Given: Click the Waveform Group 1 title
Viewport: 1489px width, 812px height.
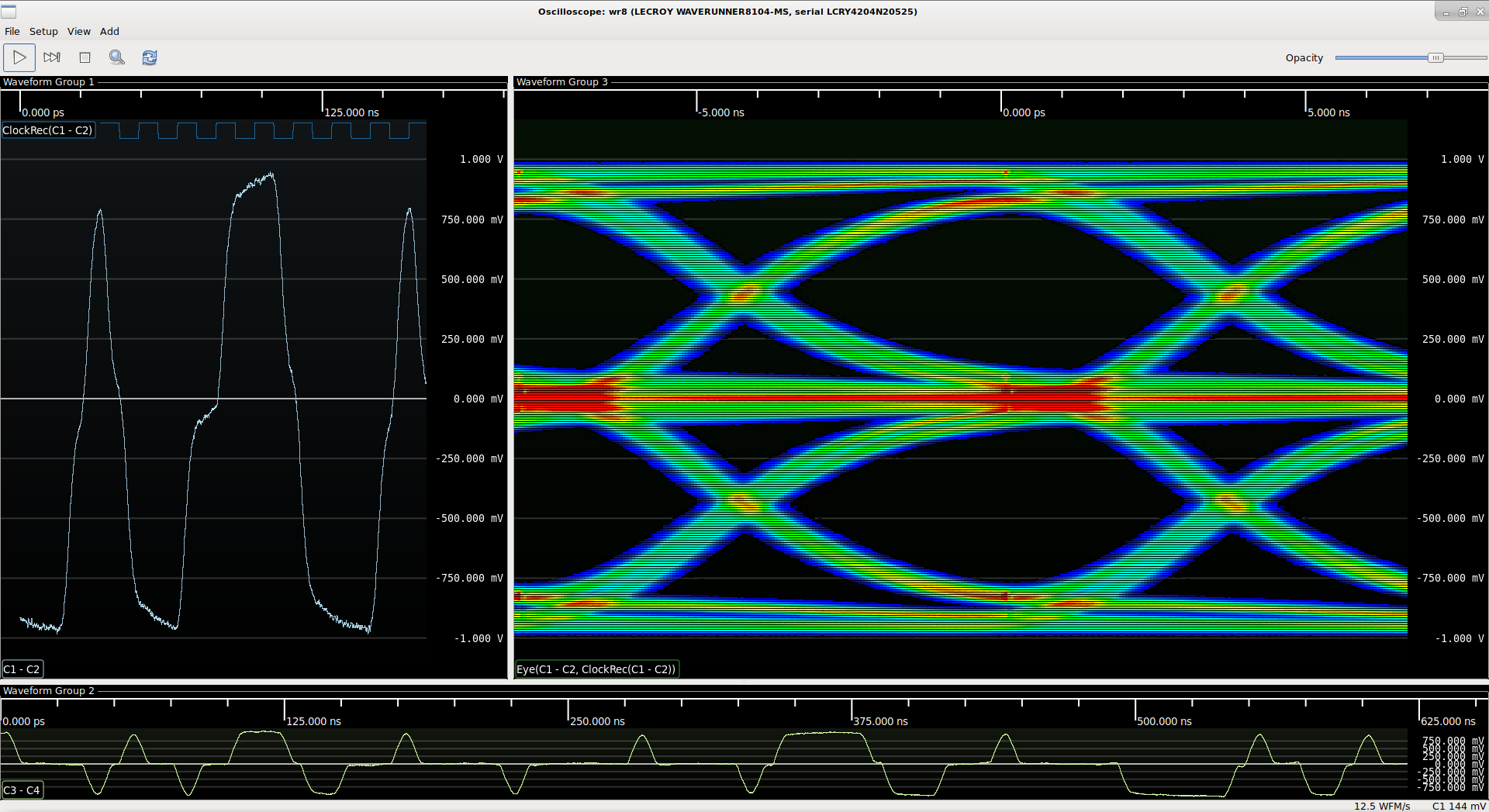Looking at the screenshot, I should [49, 82].
